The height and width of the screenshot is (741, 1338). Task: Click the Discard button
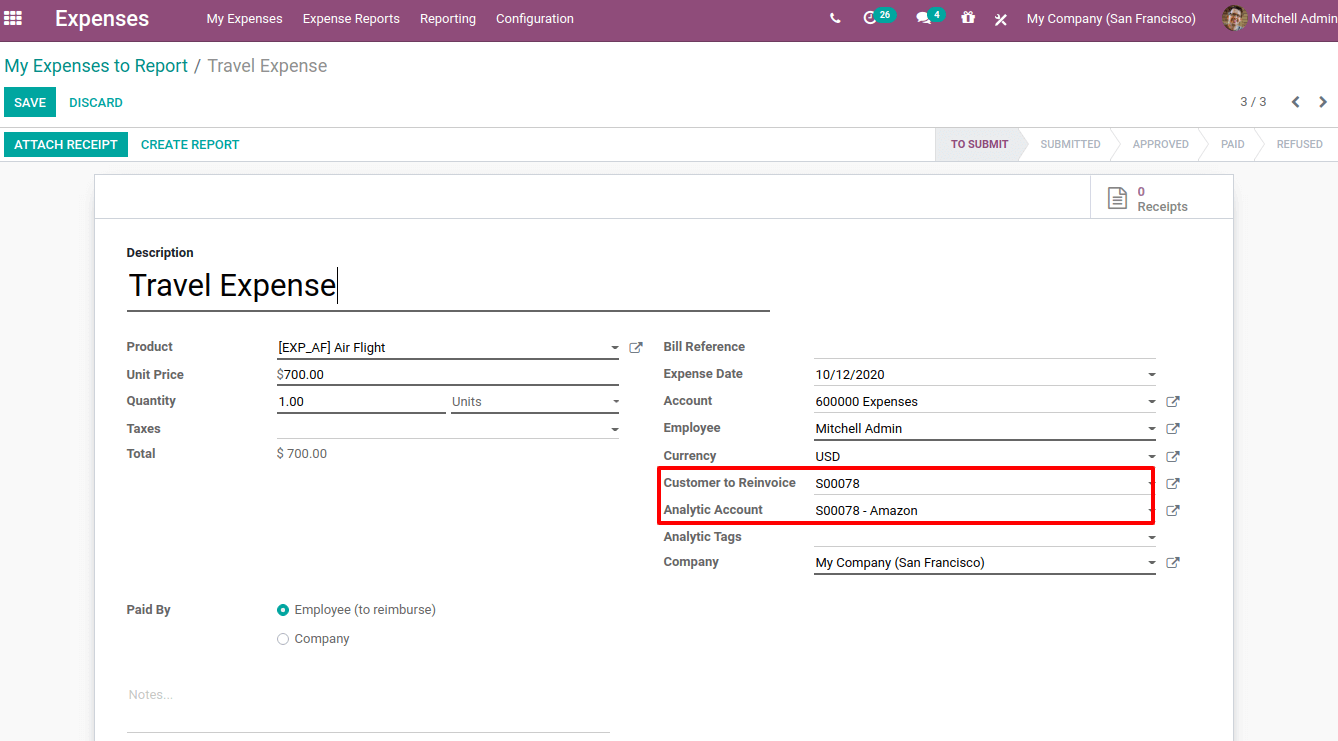click(96, 103)
